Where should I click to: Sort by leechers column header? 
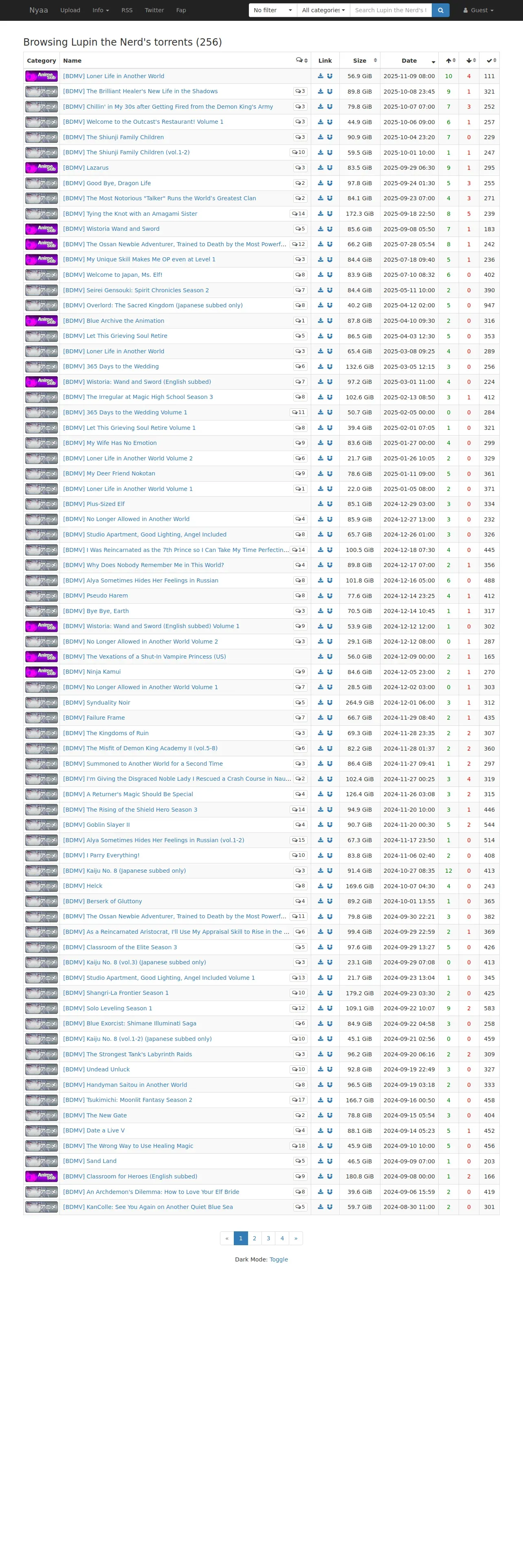[x=469, y=60]
